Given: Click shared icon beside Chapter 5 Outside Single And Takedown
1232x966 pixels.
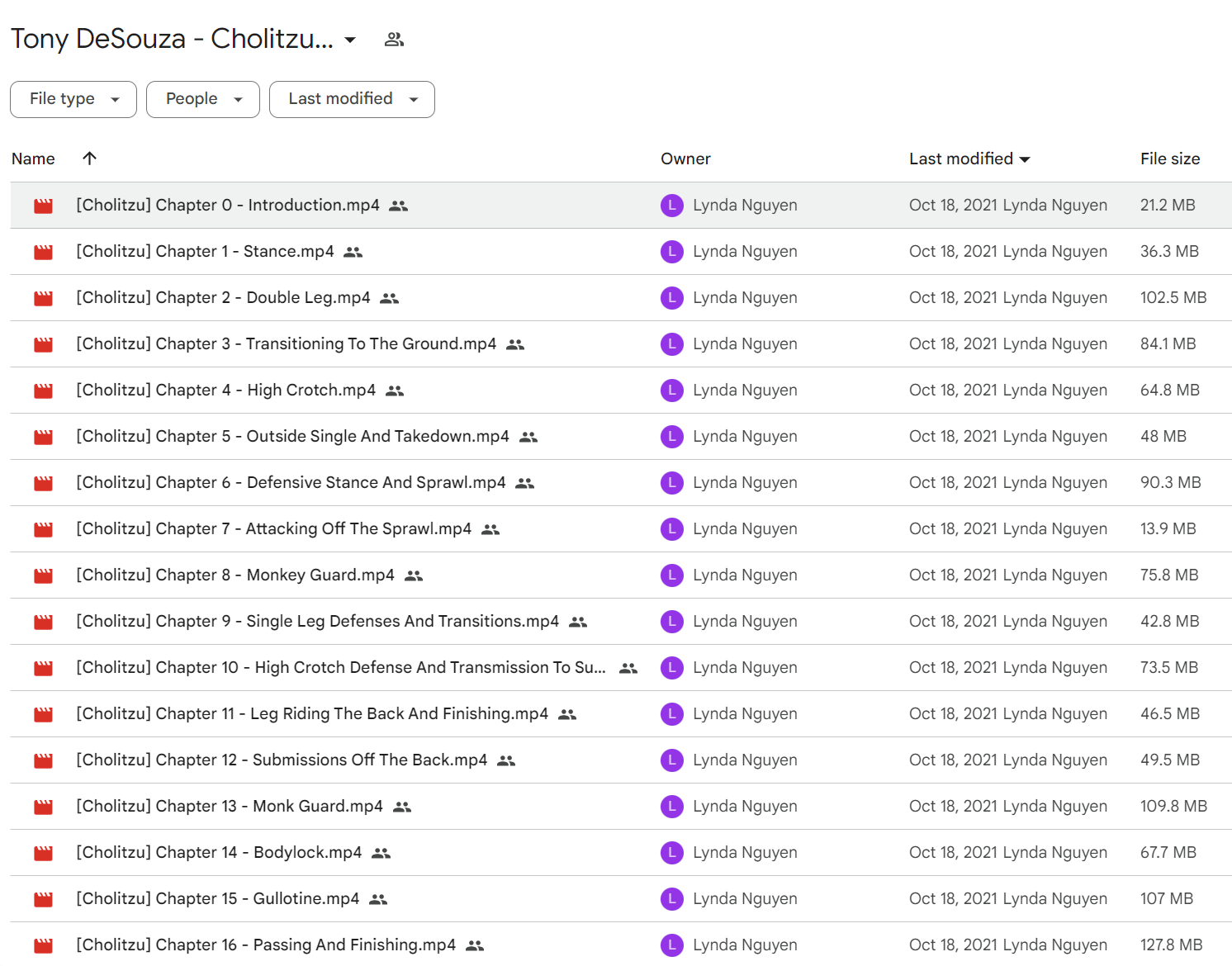Looking at the screenshot, I should (x=528, y=437).
